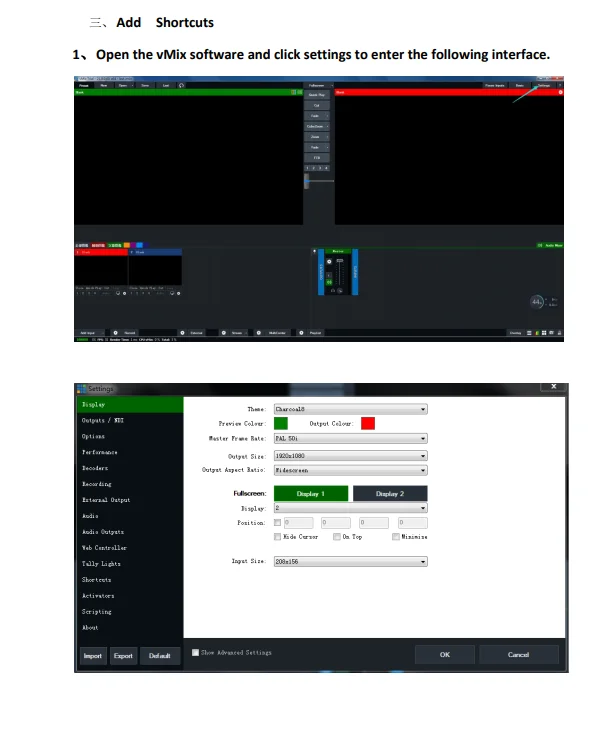
Task: Click the second small icon on green Preview bar
Action: pyautogui.click(x=300, y=92)
